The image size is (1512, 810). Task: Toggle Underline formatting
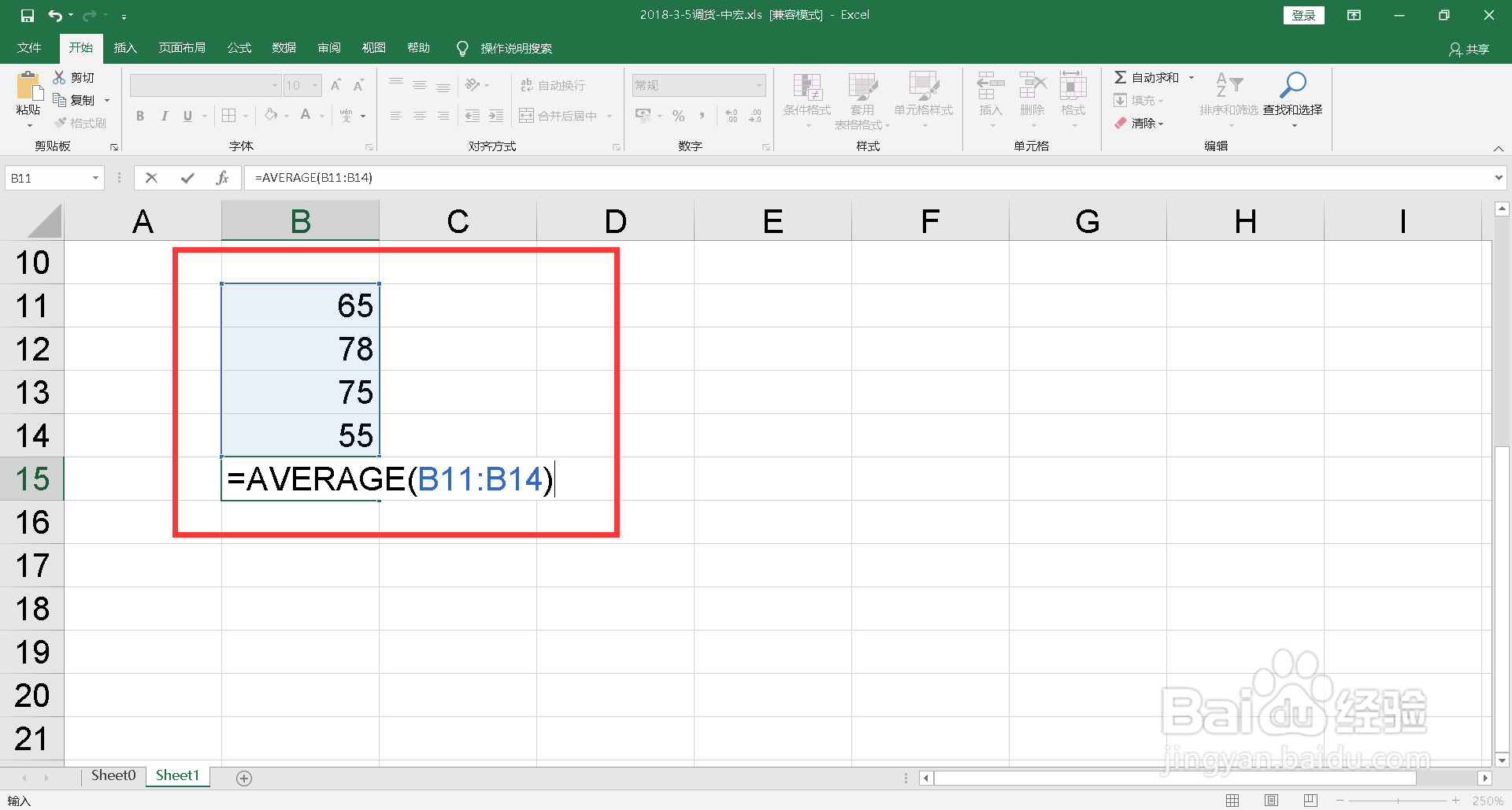coord(187,116)
